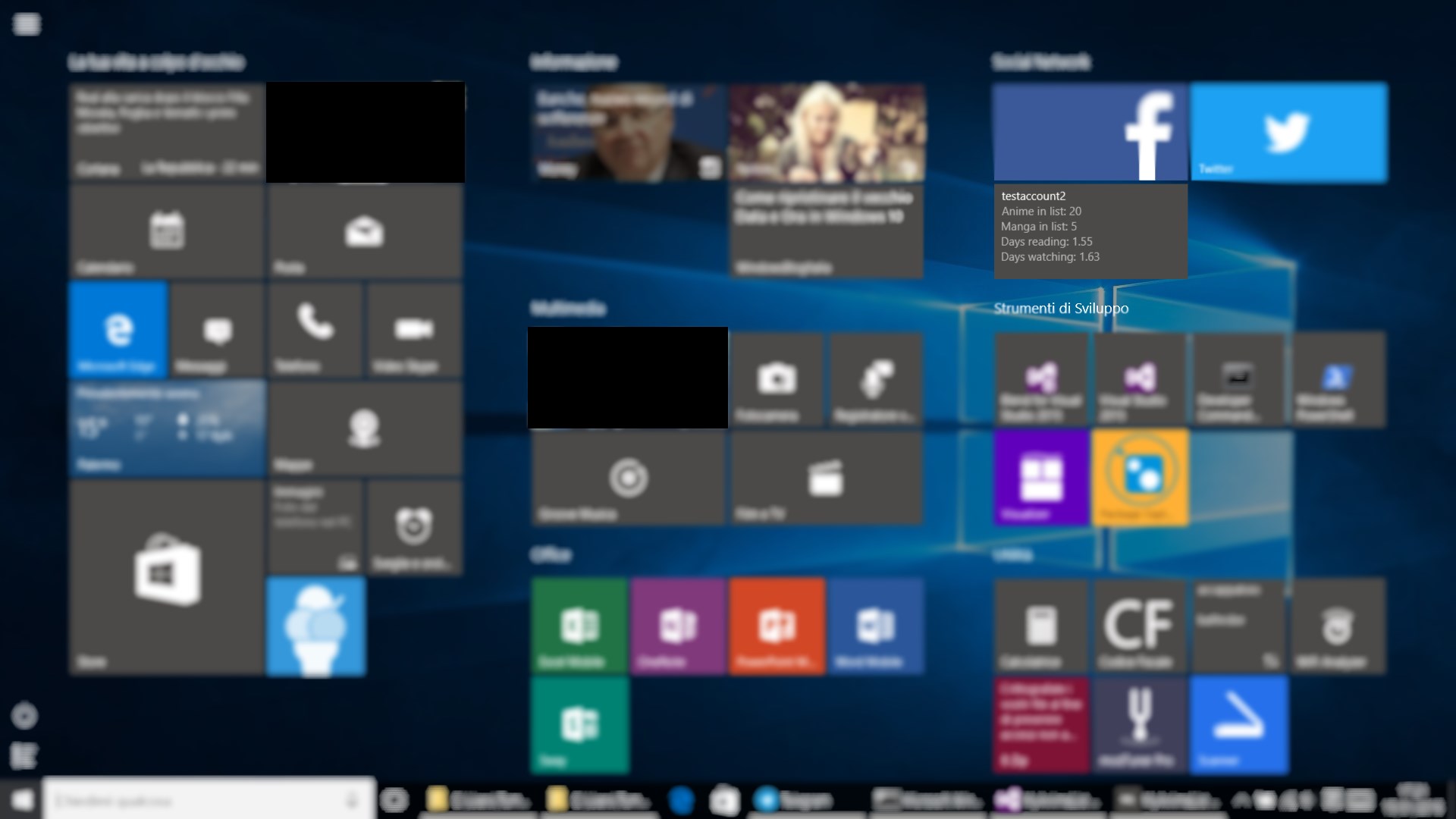Open the Calculator tile

(1040, 626)
